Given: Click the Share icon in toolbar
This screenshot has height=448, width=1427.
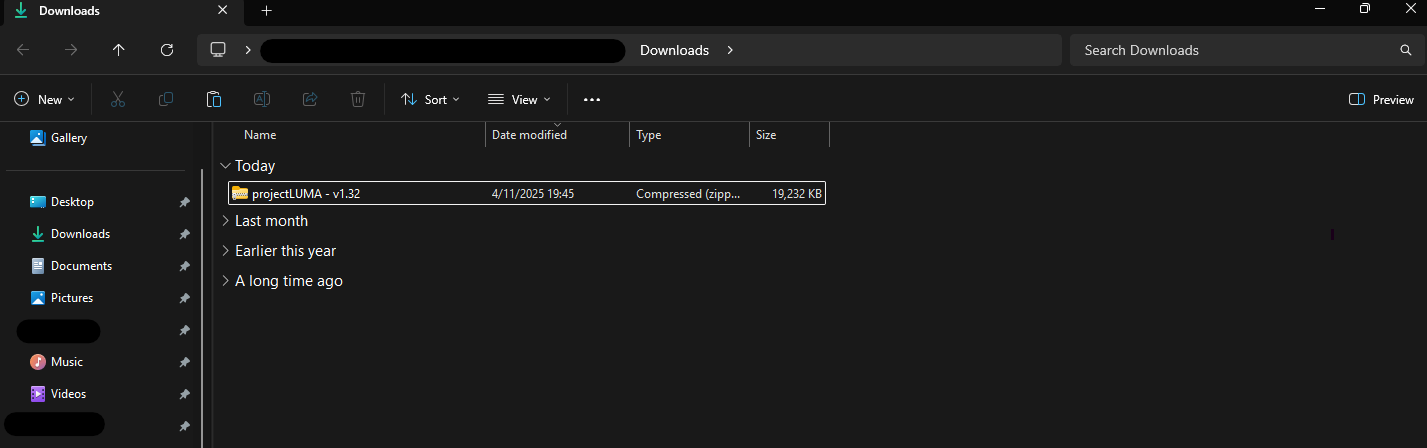Looking at the screenshot, I should tap(310, 99).
